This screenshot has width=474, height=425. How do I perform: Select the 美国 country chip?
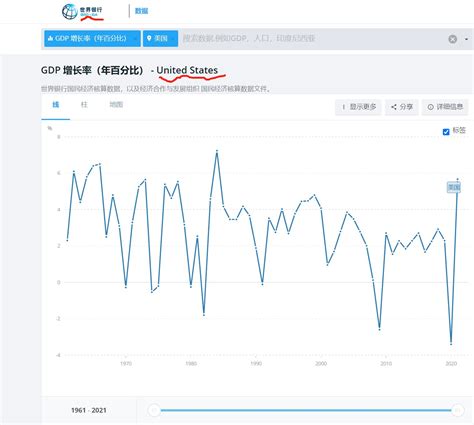coord(160,39)
